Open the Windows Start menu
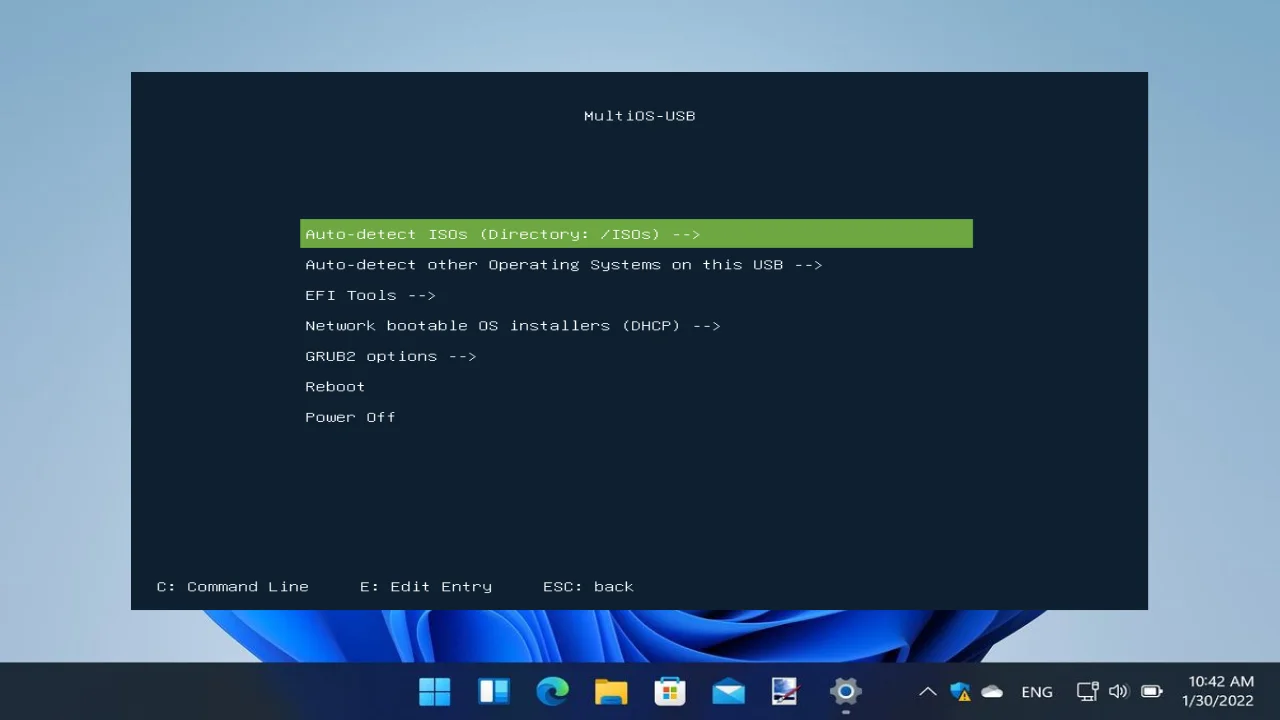The width and height of the screenshot is (1280, 720). tap(435, 691)
